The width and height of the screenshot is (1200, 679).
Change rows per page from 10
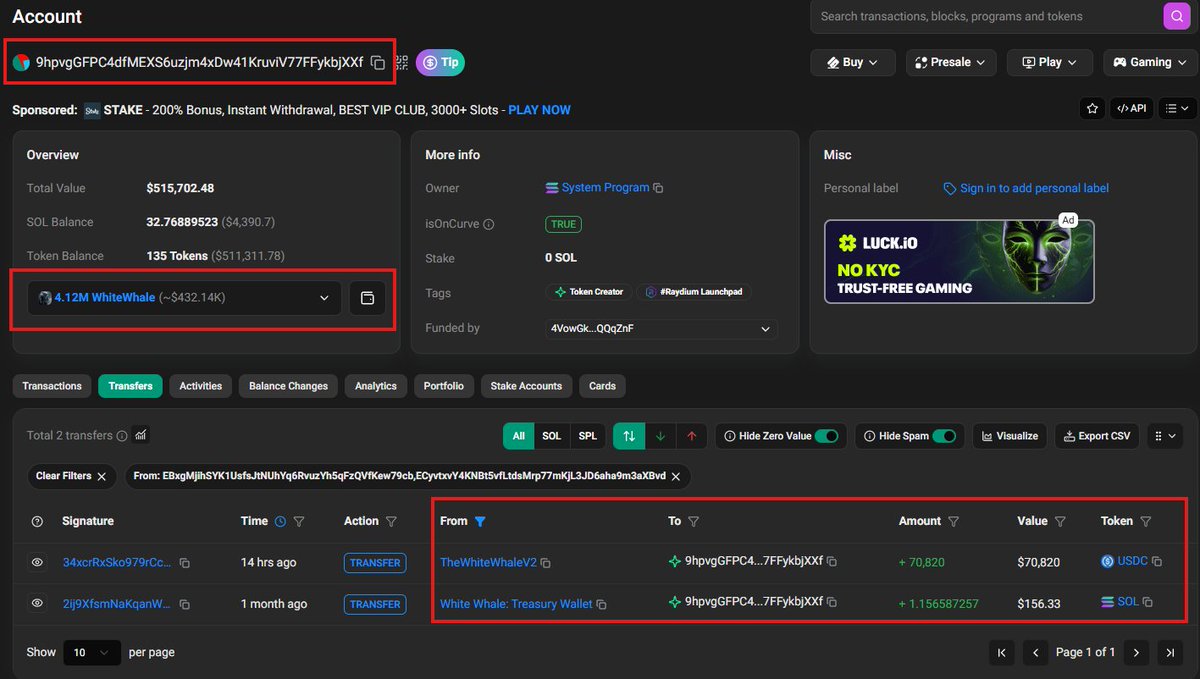click(x=92, y=652)
